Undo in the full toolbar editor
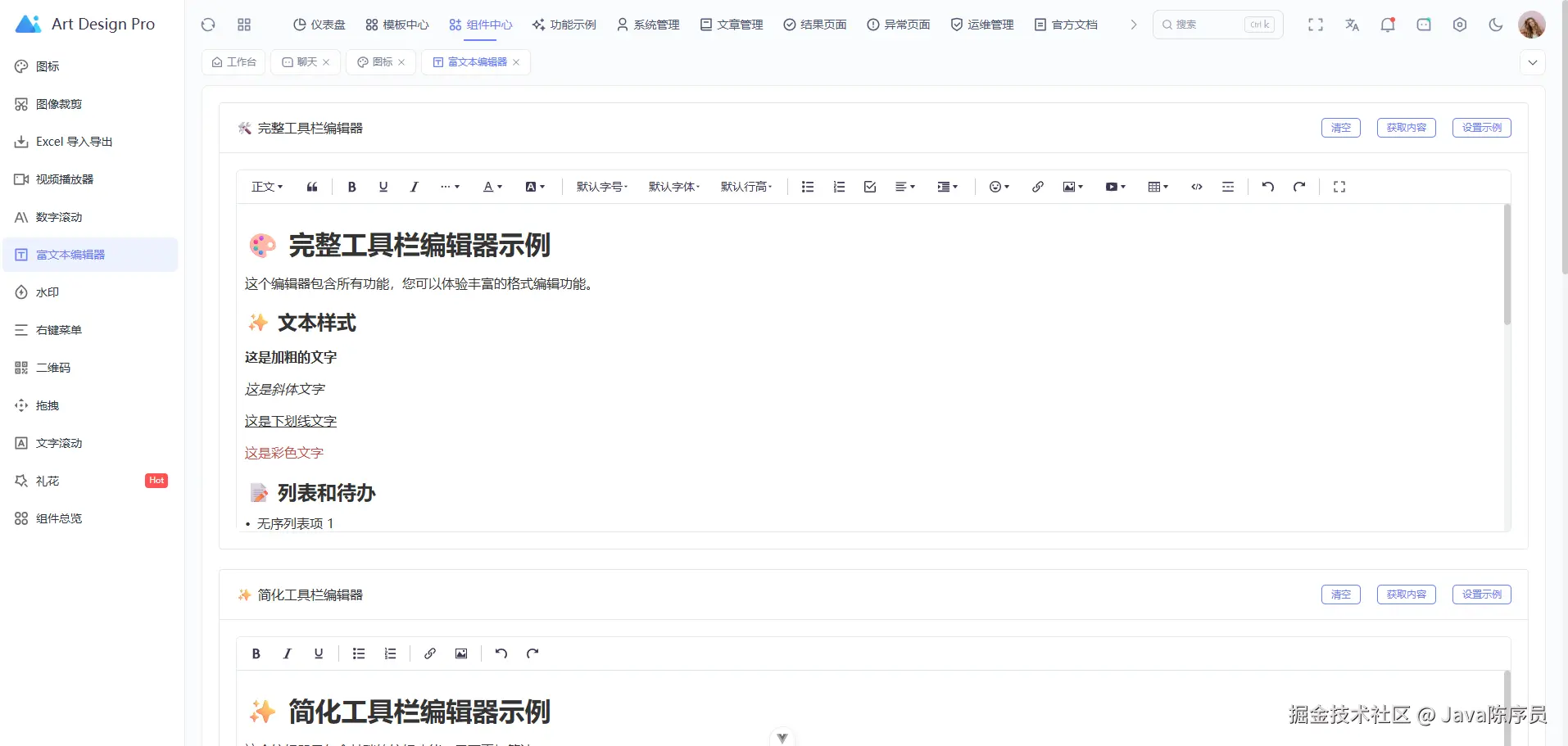The width and height of the screenshot is (1568, 746). pyautogui.click(x=1267, y=187)
